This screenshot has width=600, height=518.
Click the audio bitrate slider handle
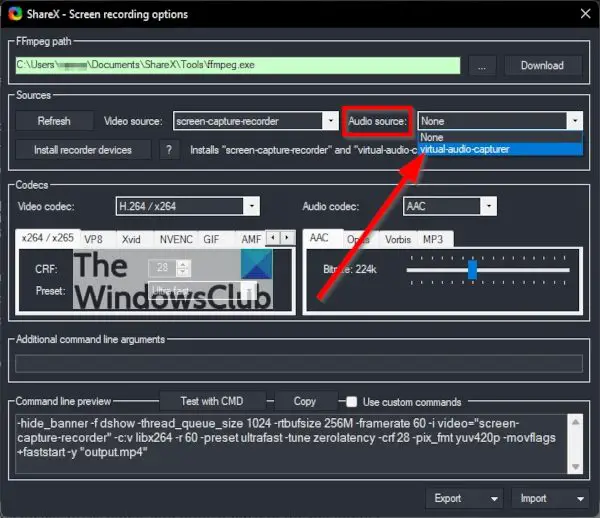coord(472,270)
